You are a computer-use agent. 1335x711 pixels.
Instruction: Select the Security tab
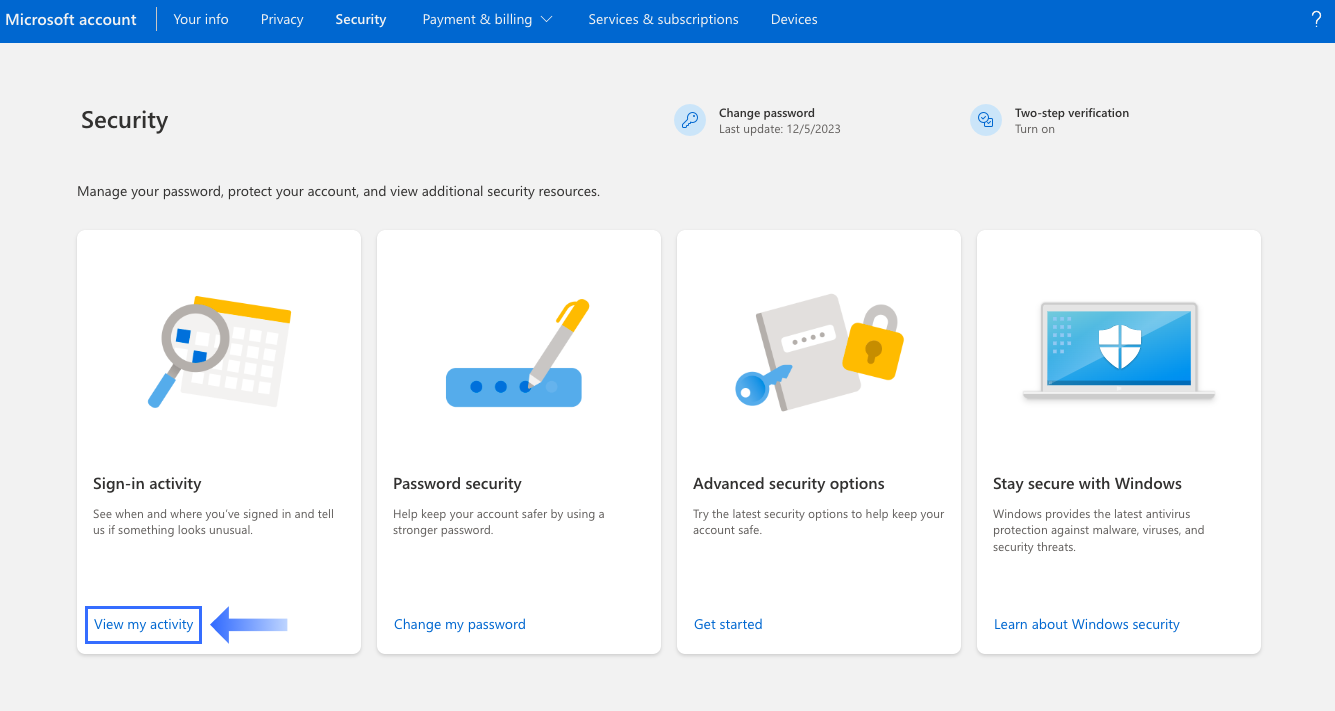point(361,19)
